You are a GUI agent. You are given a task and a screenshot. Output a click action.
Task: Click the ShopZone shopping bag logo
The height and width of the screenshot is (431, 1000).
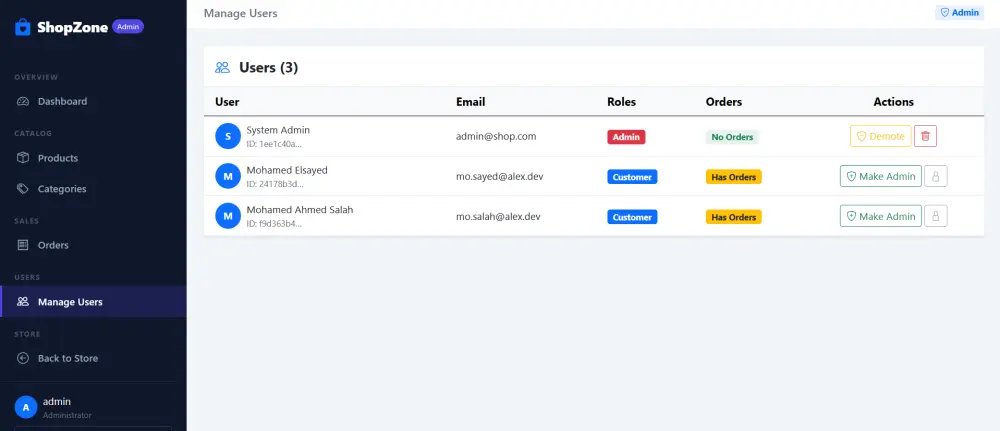[23, 27]
